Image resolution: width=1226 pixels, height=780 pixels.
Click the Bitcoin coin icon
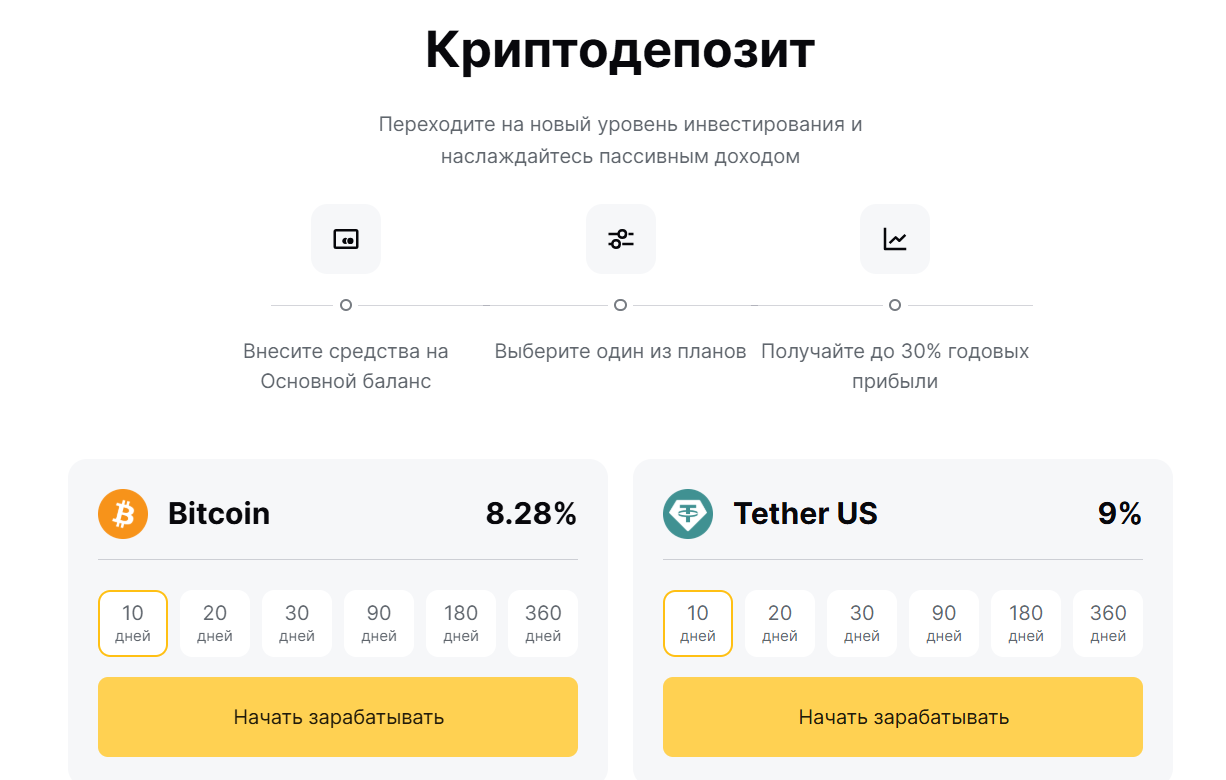[x=122, y=513]
